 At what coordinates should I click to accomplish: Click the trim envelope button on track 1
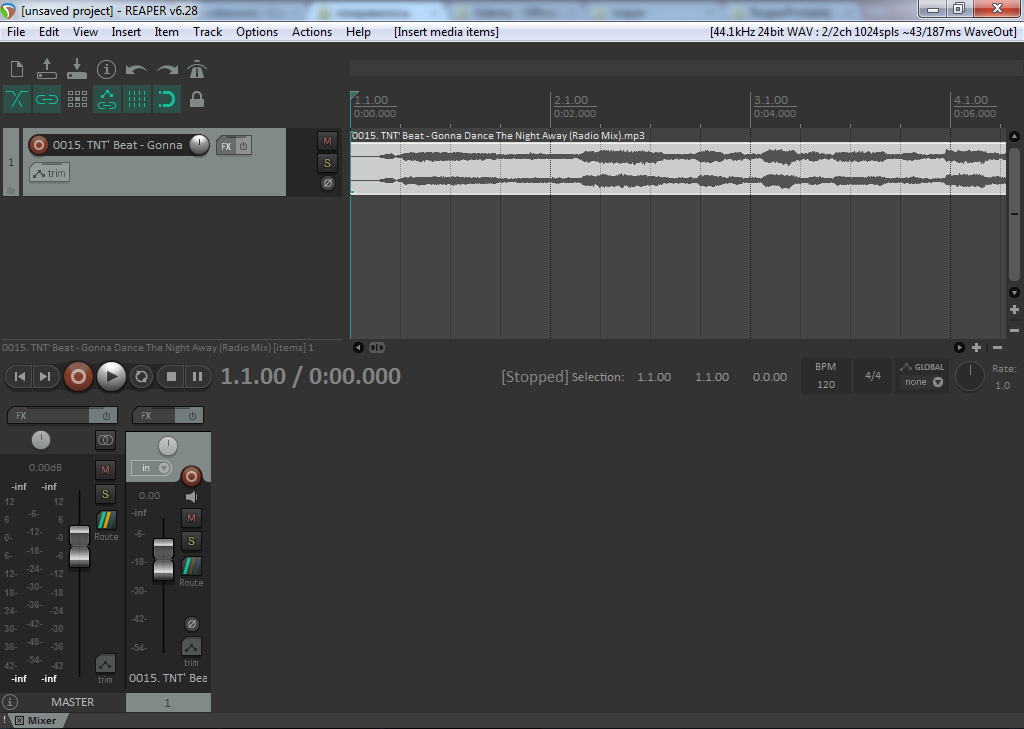coord(49,173)
